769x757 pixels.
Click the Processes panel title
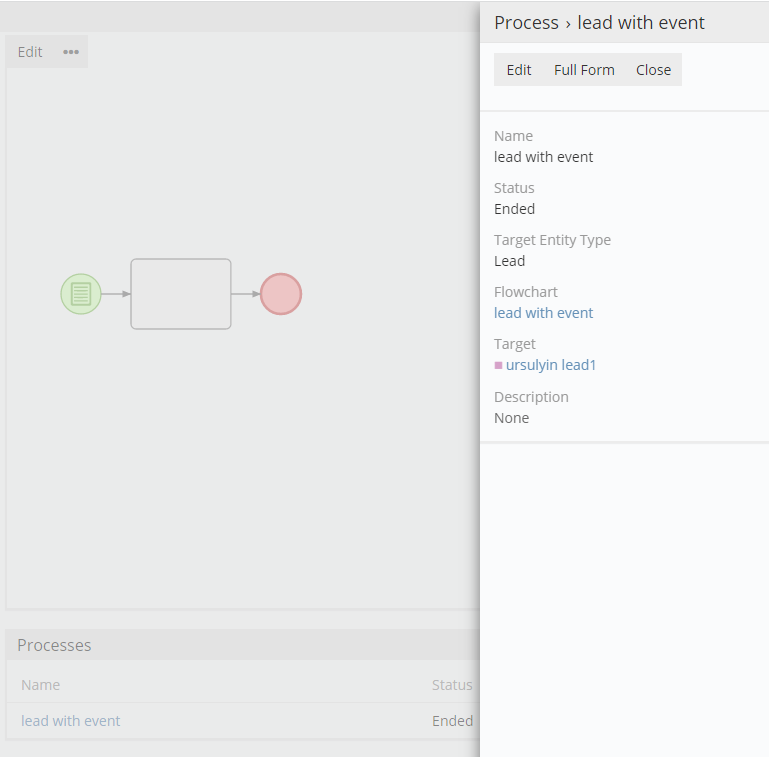(54, 645)
